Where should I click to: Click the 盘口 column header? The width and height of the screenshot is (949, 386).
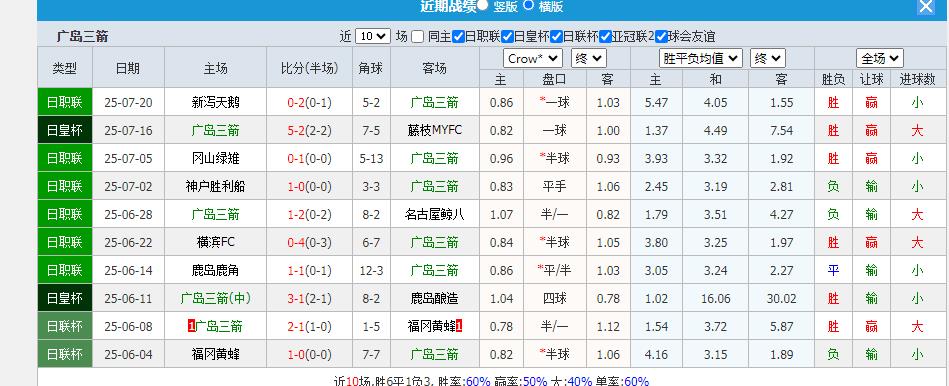555,79
